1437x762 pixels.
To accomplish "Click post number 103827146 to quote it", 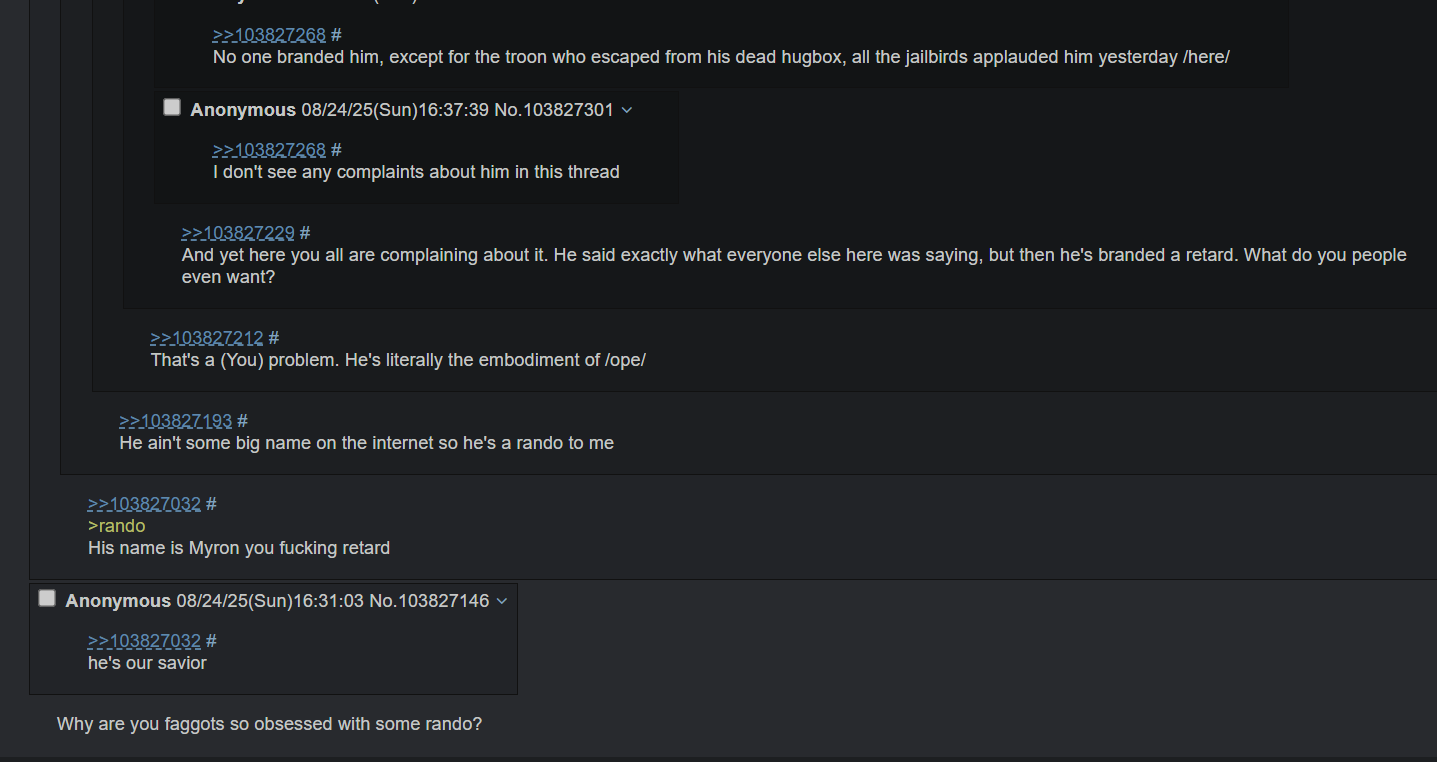I will (x=442, y=601).
